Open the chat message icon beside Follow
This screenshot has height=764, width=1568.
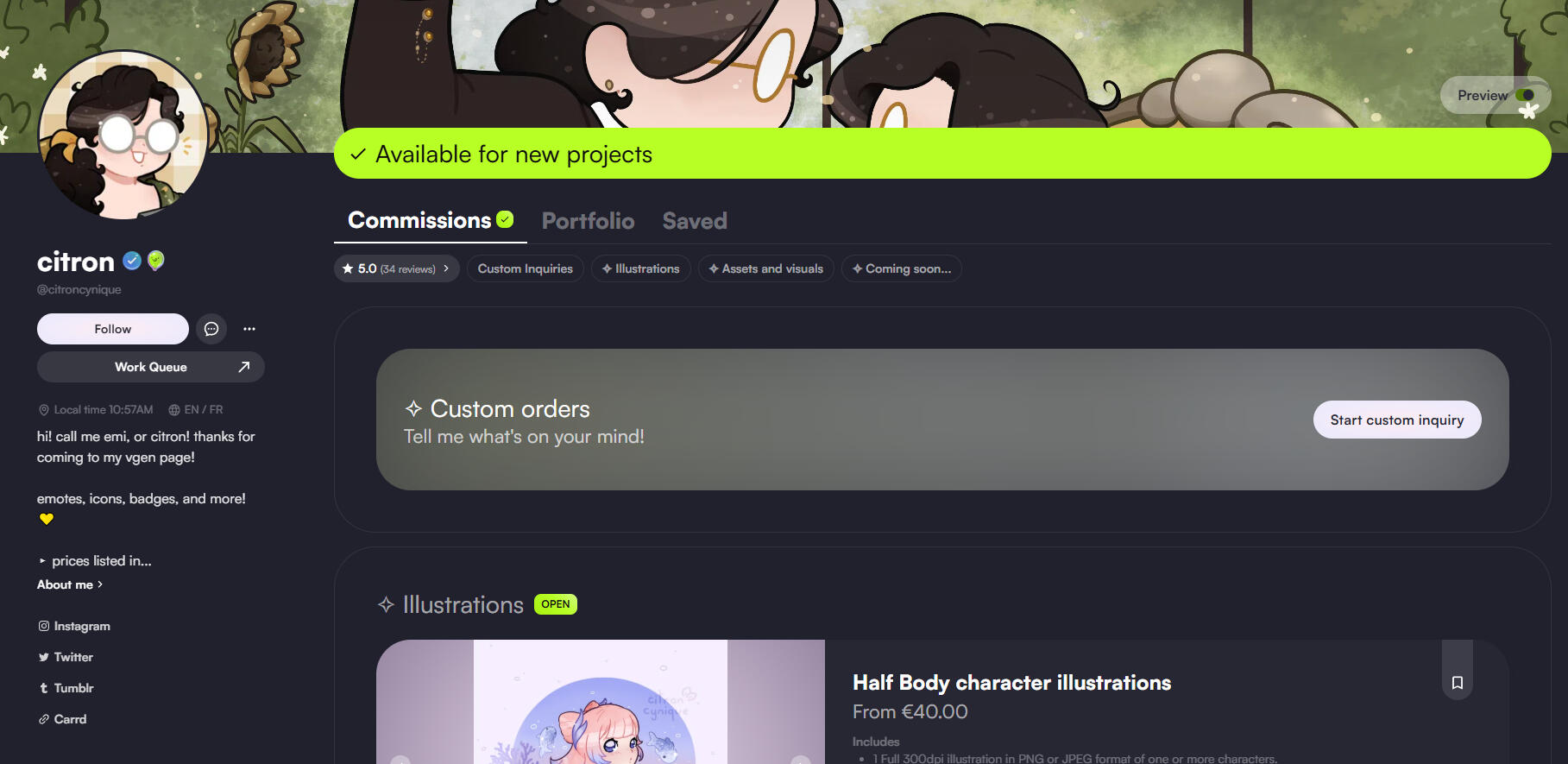pyautogui.click(x=211, y=329)
